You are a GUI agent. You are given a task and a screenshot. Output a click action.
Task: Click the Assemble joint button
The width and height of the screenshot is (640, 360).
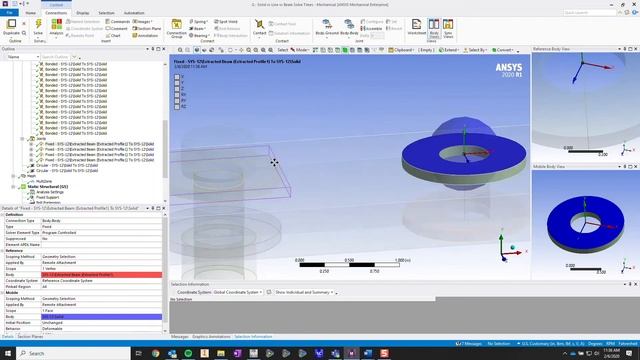coord(371,29)
